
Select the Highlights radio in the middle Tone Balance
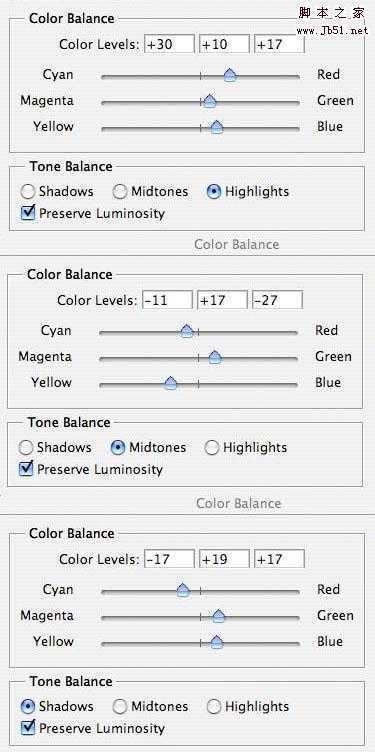click(x=212, y=448)
